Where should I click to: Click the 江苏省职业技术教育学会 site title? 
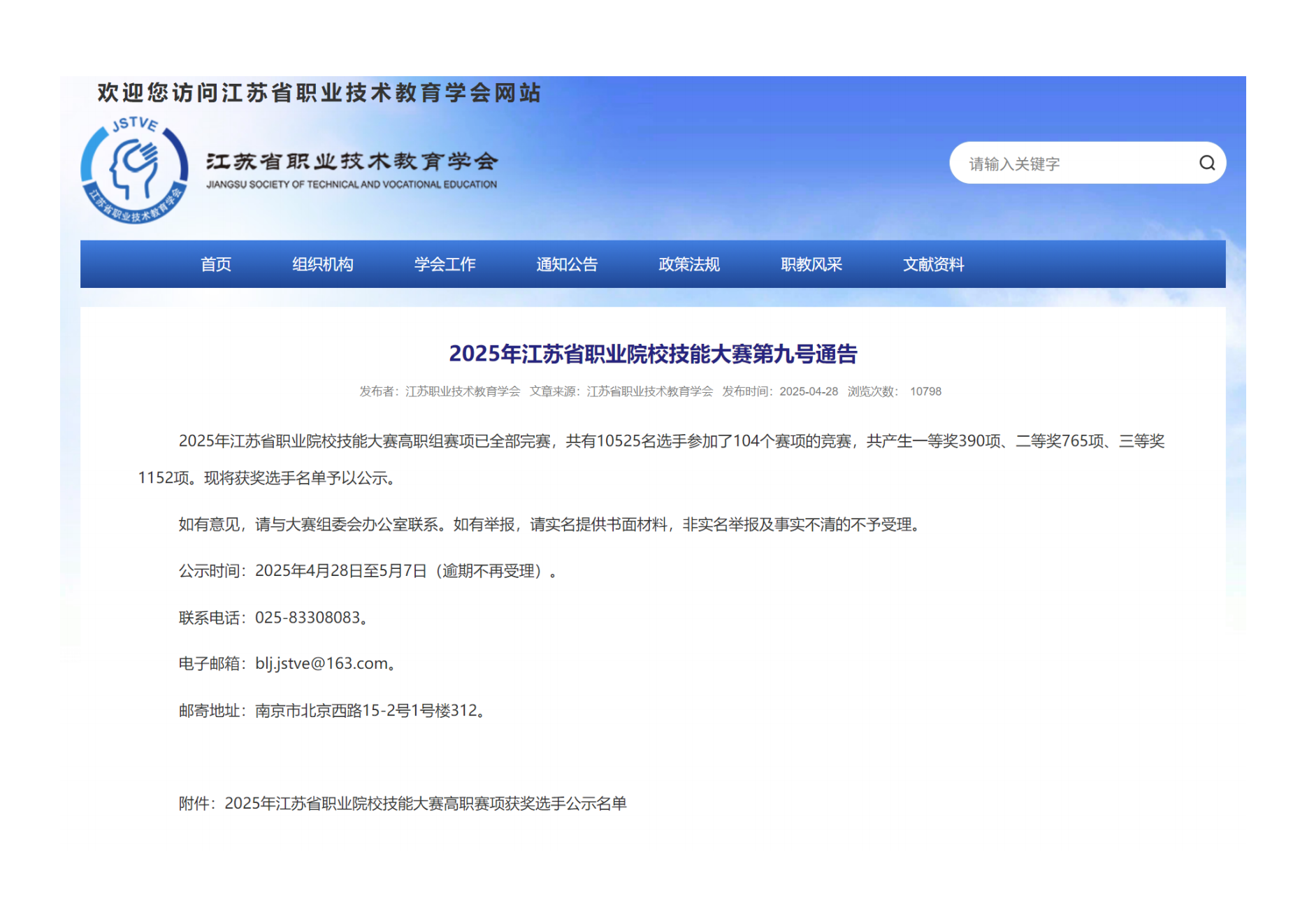pyautogui.click(x=352, y=161)
